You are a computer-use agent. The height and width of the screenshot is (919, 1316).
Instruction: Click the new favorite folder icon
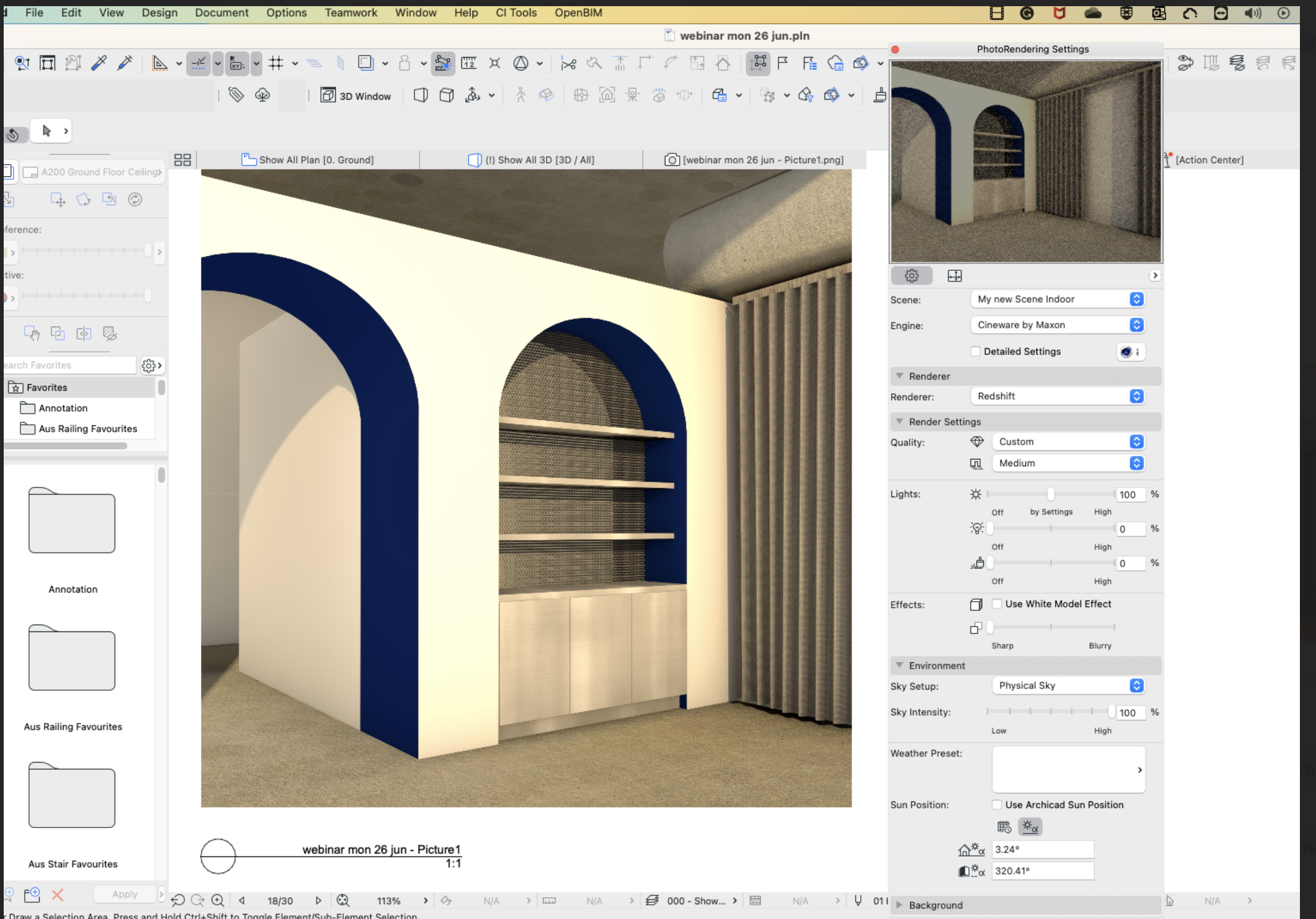click(32, 895)
